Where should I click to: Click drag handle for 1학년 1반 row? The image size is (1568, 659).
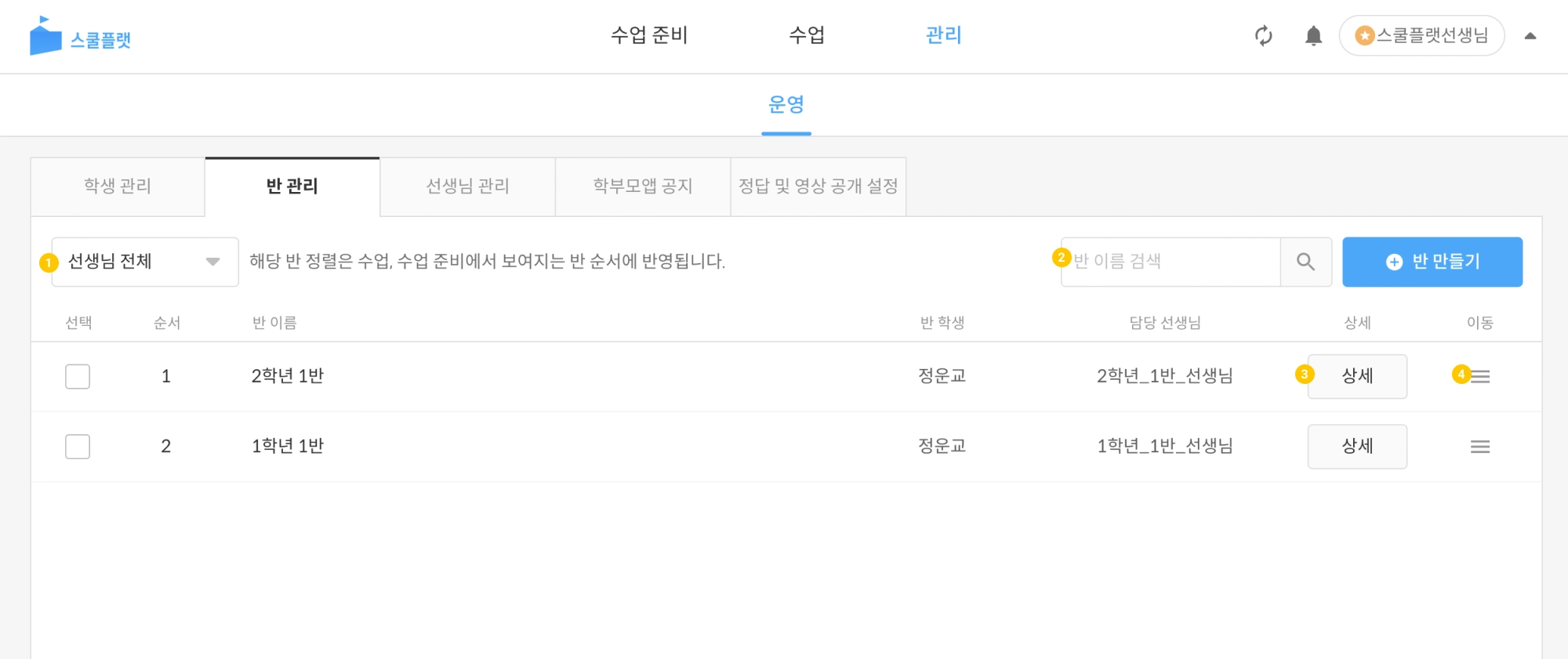tap(1479, 447)
